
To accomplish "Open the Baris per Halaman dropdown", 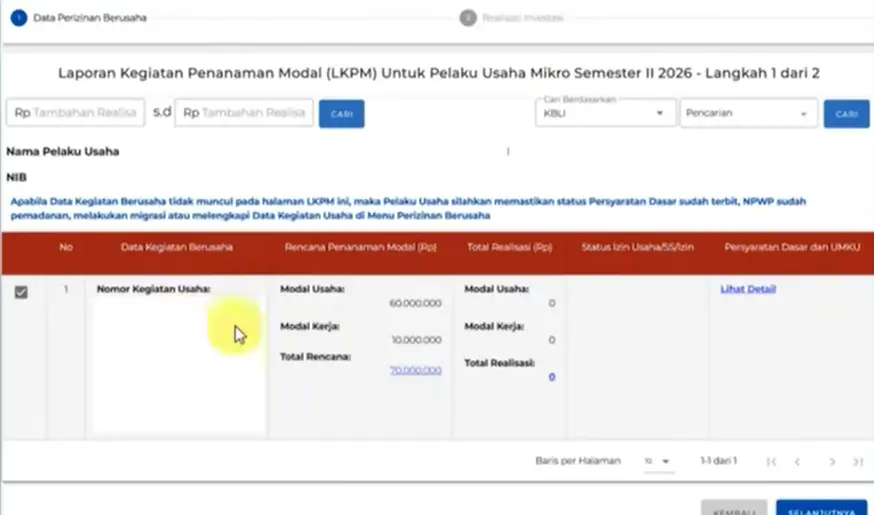I will tap(658, 461).
